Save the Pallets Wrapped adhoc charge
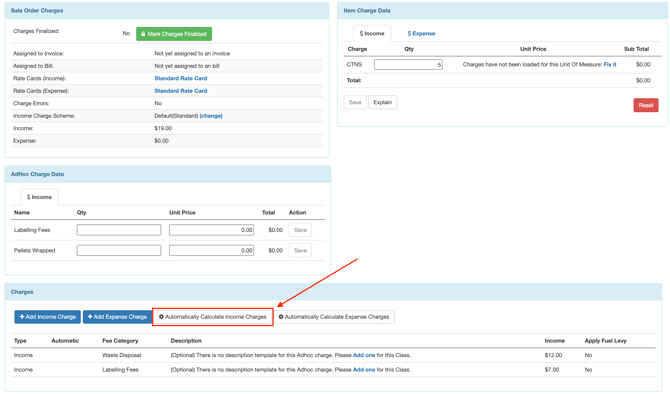The image size is (670, 394). pyautogui.click(x=300, y=250)
